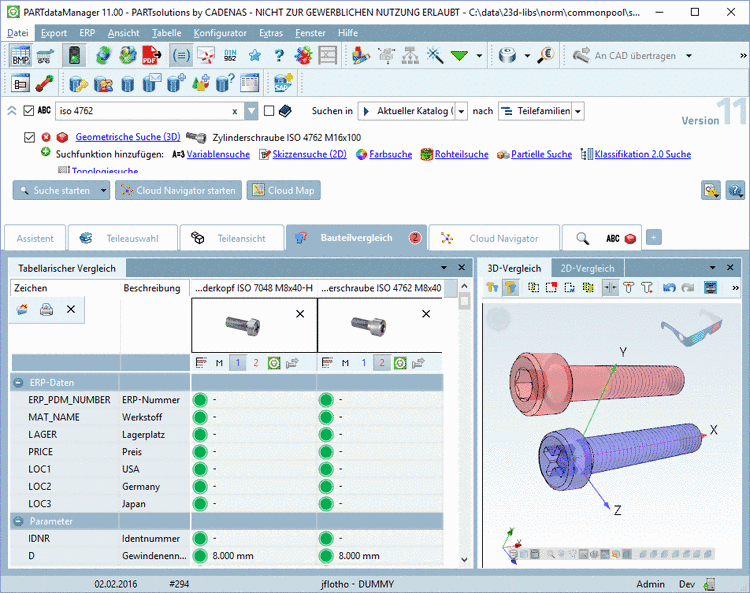Viewport: 750px width, 593px height.
Task: Click the search help icon at right
Action: (x=735, y=190)
